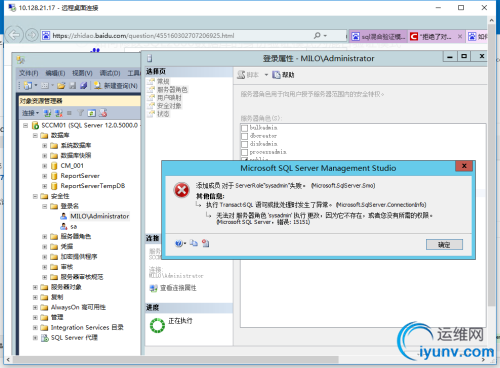Expand the ReportServerTempDB node

pyautogui.click(x=44, y=186)
